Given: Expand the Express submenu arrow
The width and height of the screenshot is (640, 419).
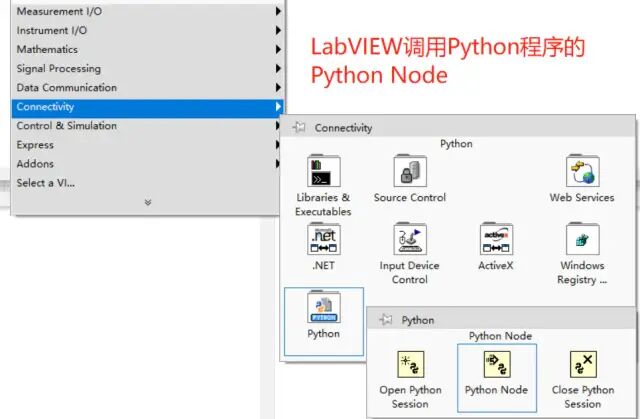Looking at the screenshot, I should click(278, 144).
